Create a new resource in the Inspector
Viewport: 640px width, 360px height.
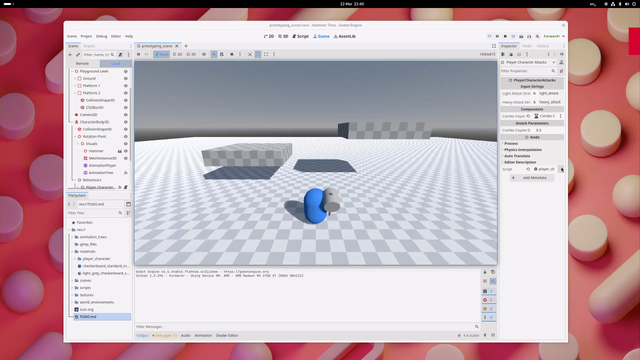[x=503, y=54]
